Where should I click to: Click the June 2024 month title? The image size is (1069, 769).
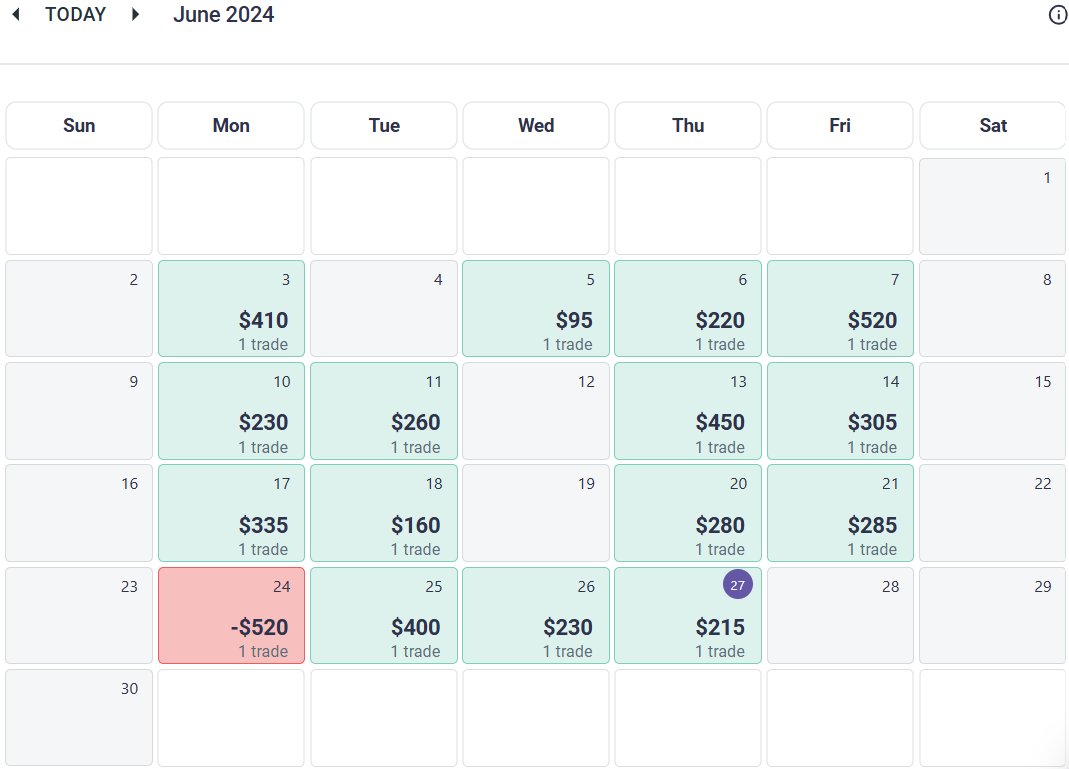click(x=223, y=15)
